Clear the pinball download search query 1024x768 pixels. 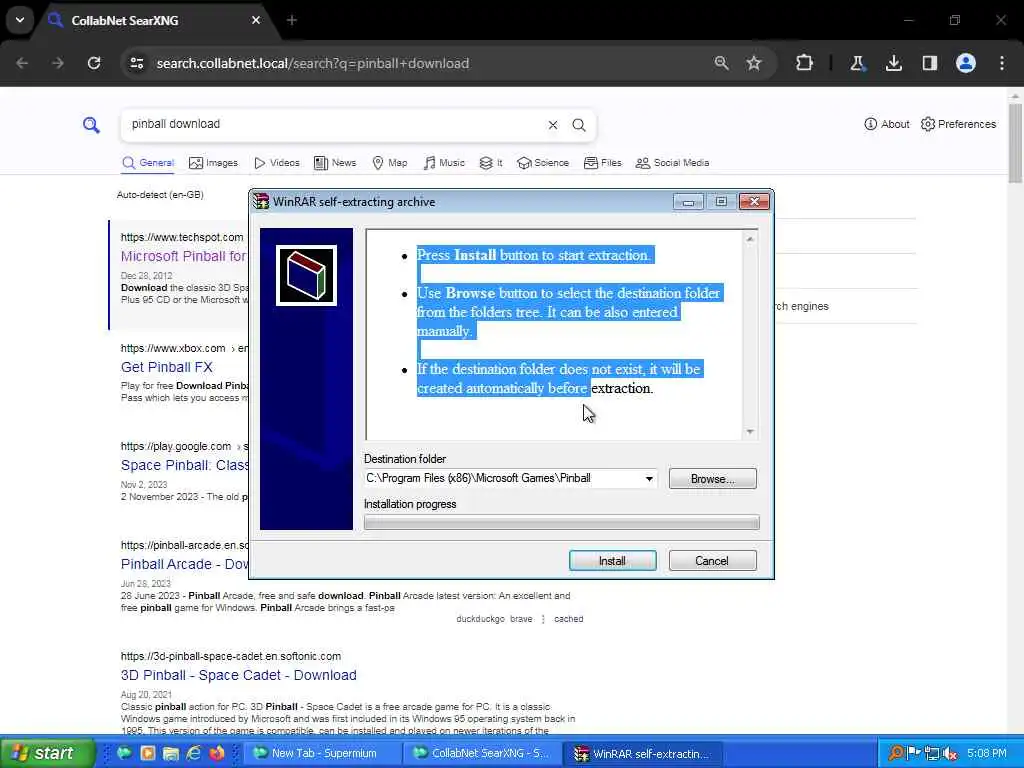pyautogui.click(x=552, y=125)
